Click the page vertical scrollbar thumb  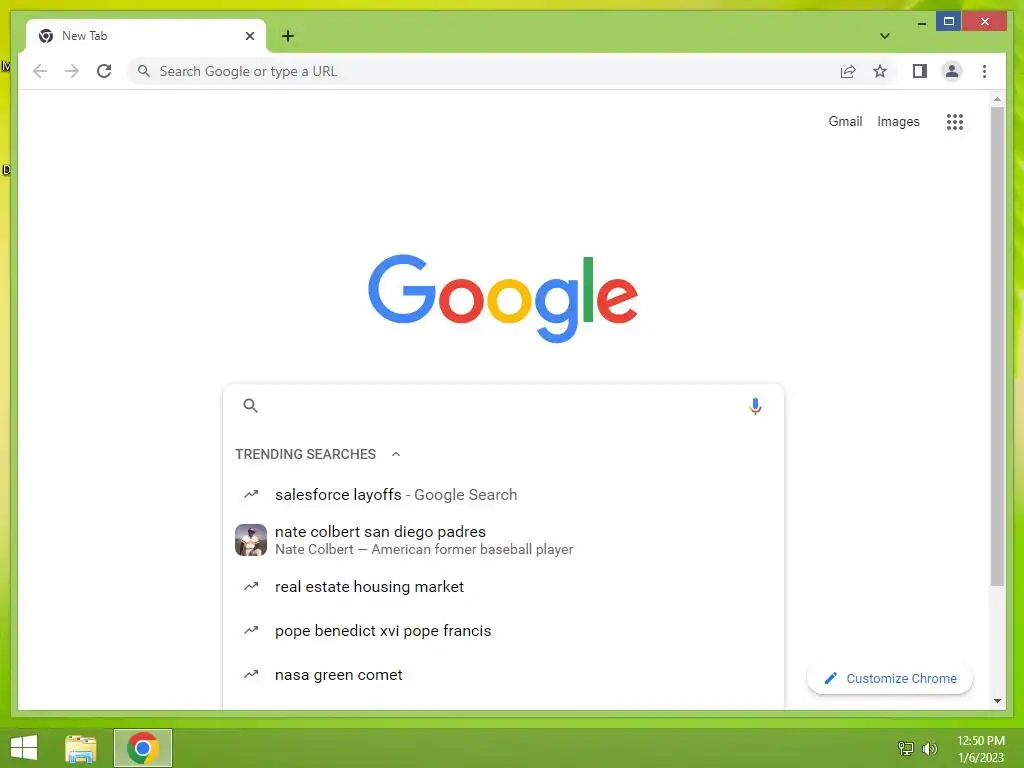point(997,346)
